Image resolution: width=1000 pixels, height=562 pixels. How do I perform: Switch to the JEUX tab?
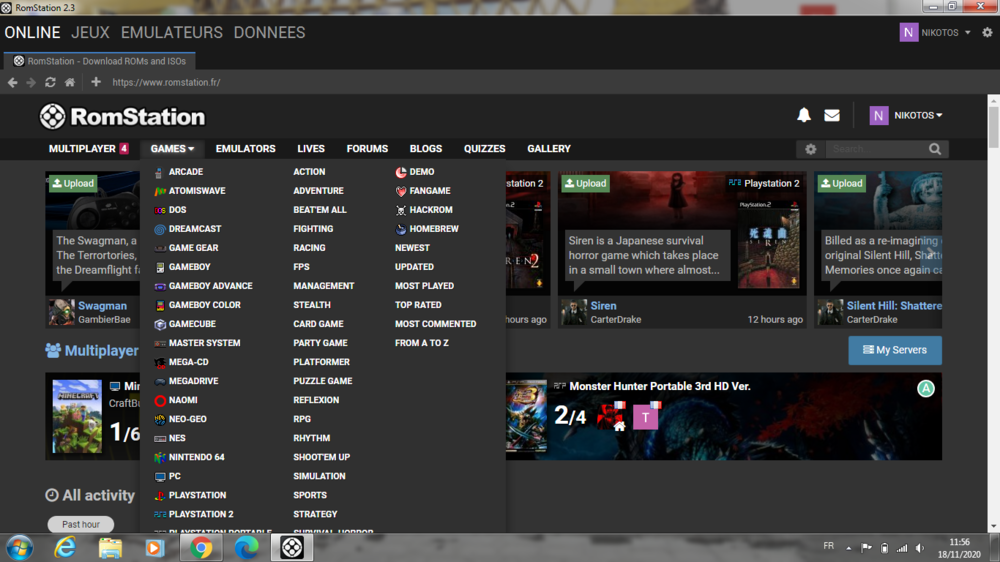coord(90,33)
